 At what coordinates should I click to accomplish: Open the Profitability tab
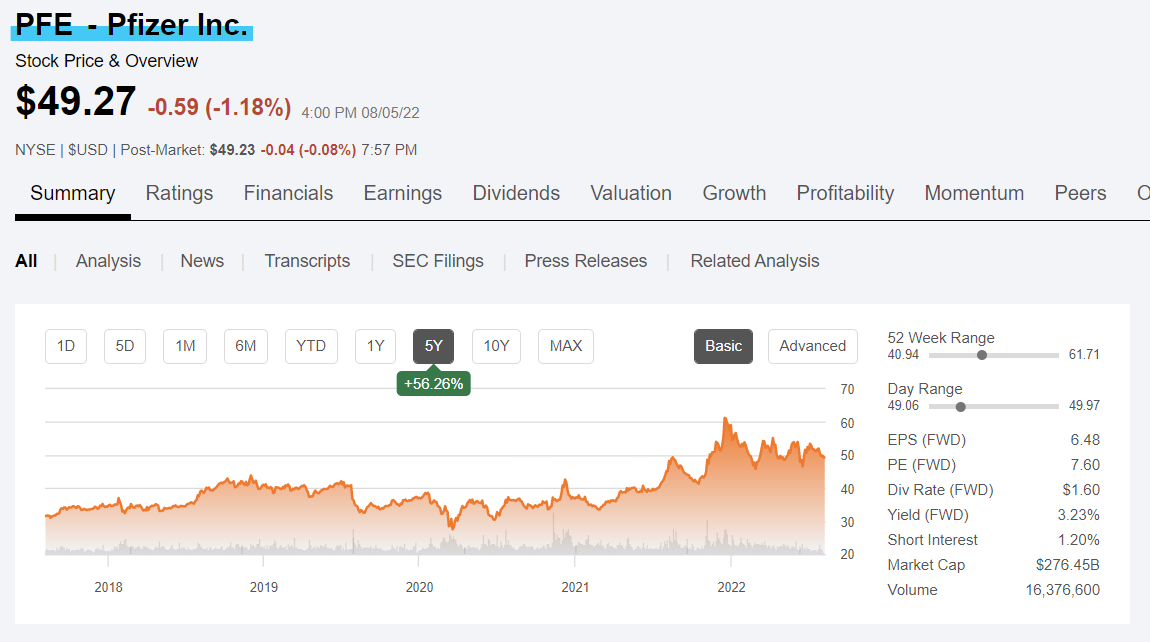(x=845, y=193)
